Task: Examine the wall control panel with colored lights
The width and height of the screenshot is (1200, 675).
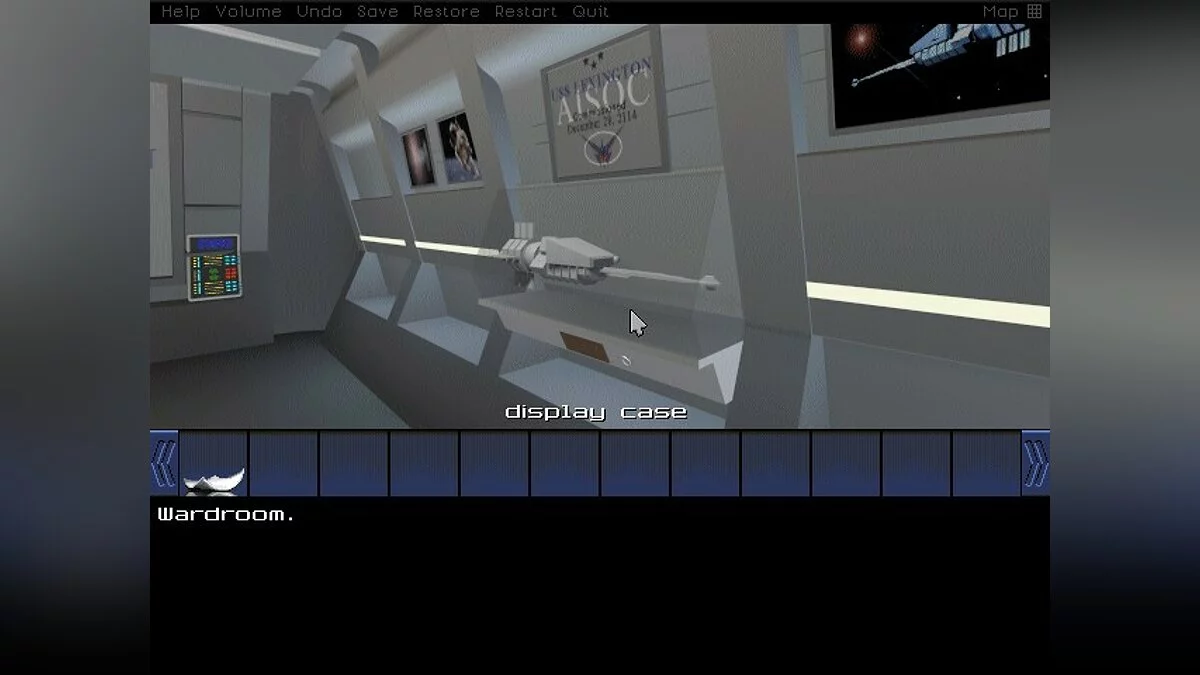Action: pyautogui.click(x=213, y=267)
